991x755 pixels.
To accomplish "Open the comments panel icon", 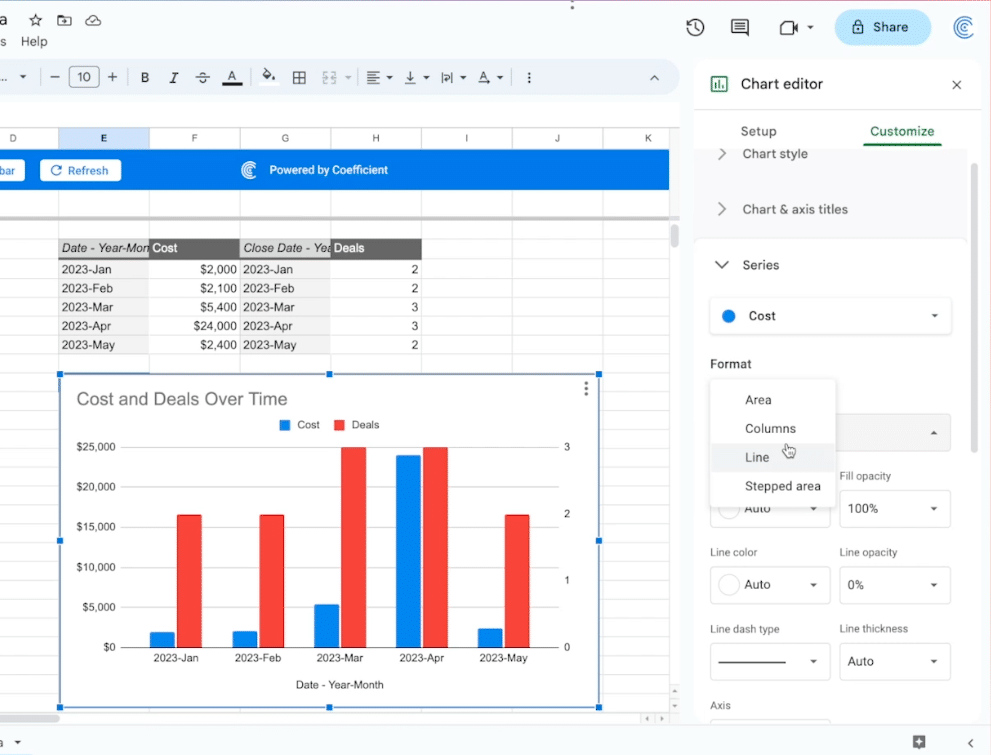I will [x=739, y=27].
